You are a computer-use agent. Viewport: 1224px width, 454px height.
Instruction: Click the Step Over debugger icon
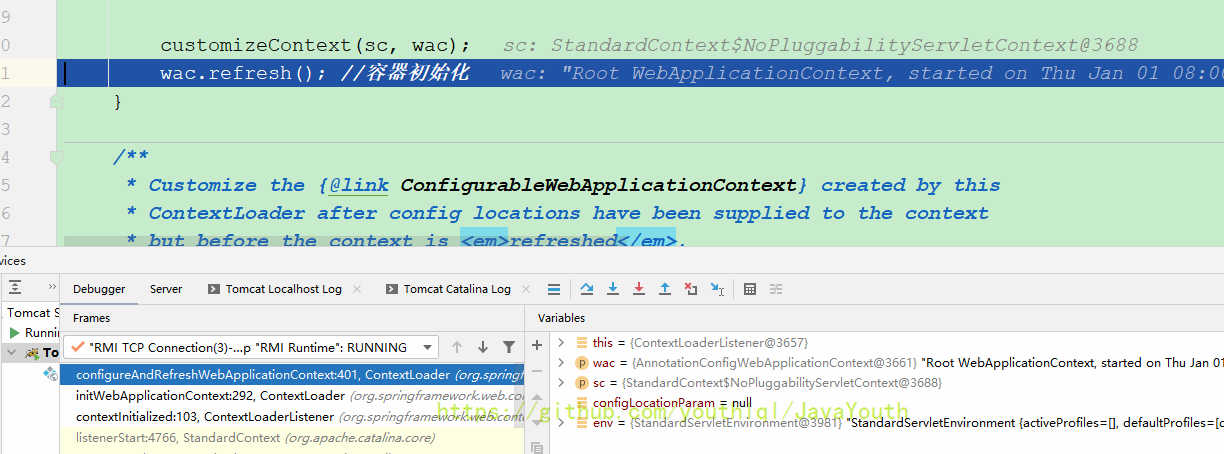(587, 289)
